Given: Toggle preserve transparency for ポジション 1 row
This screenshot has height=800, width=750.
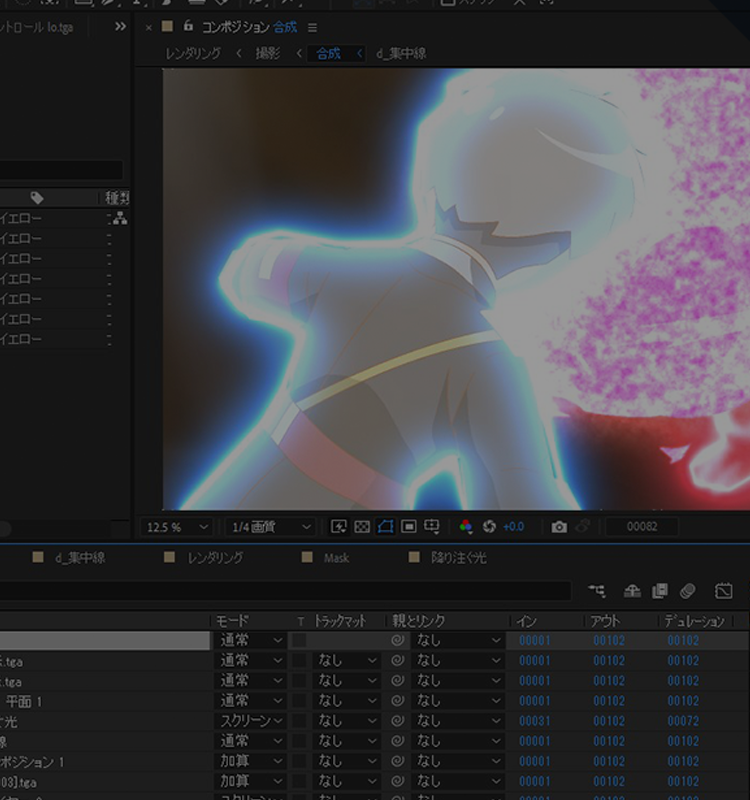Looking at the screenshot, I should 299,761.
